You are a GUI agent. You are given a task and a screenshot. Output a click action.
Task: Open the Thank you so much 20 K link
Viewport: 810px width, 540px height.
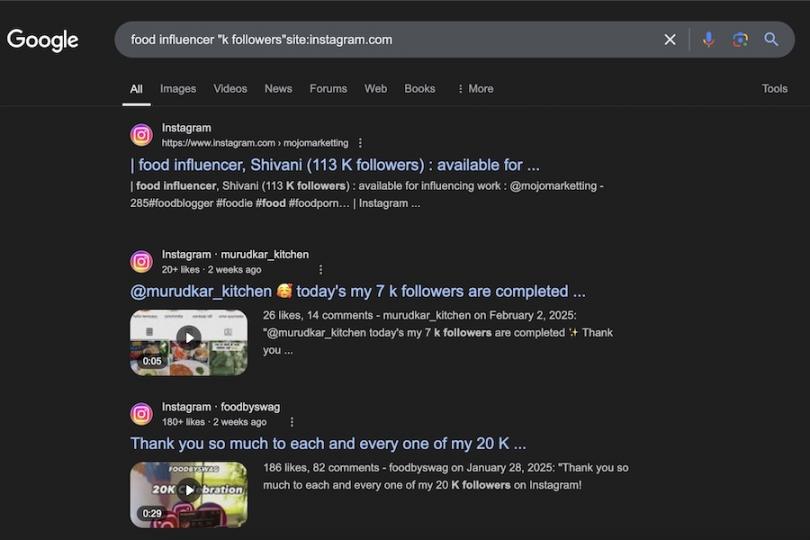click(328, 443)
